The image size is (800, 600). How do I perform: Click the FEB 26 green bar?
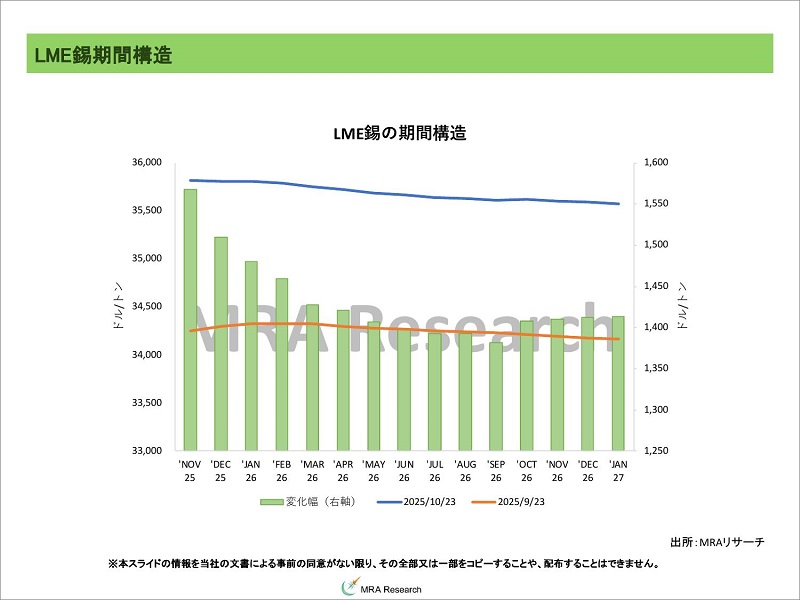point(282,364)
